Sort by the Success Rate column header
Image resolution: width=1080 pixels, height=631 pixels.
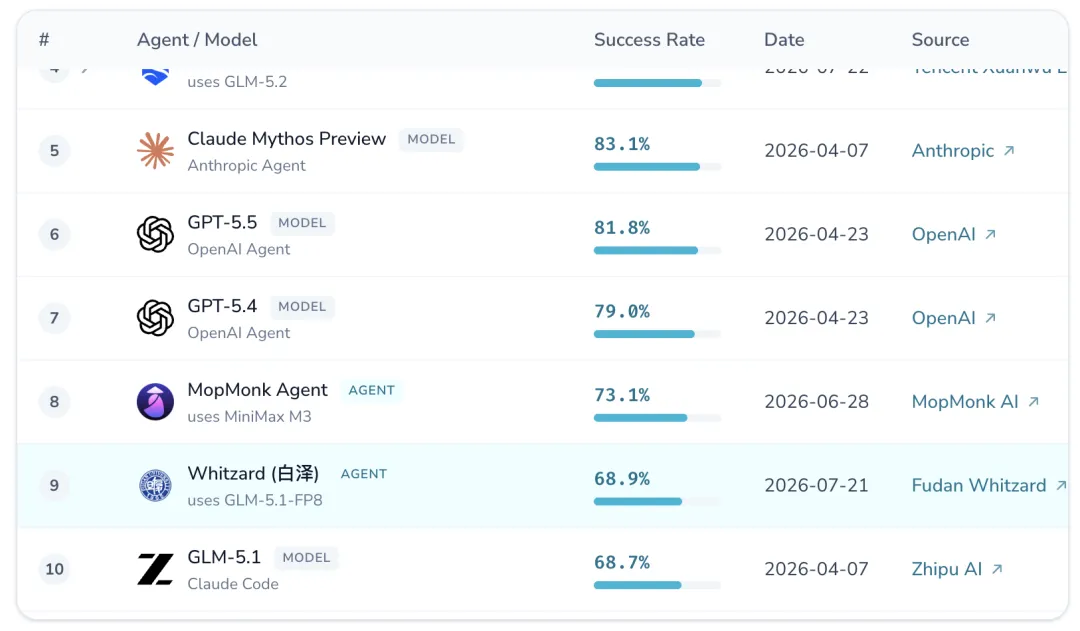tap(650, 40)
